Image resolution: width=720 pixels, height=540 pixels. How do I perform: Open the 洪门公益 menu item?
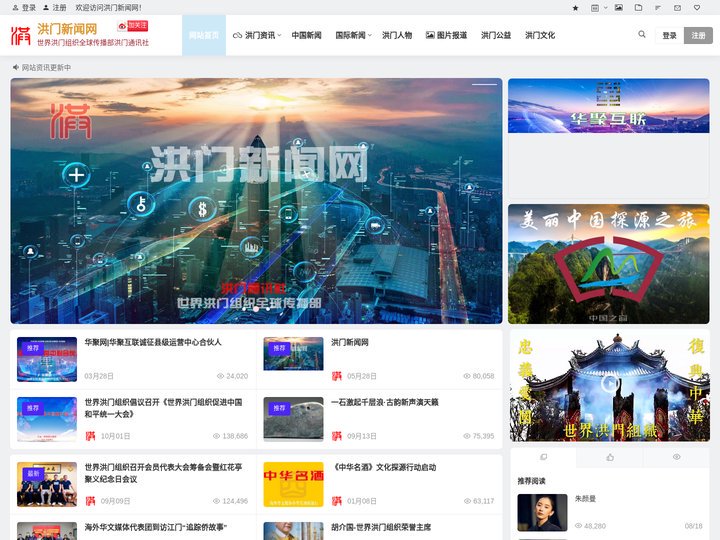pyautogui.click(x=496, y=35)
